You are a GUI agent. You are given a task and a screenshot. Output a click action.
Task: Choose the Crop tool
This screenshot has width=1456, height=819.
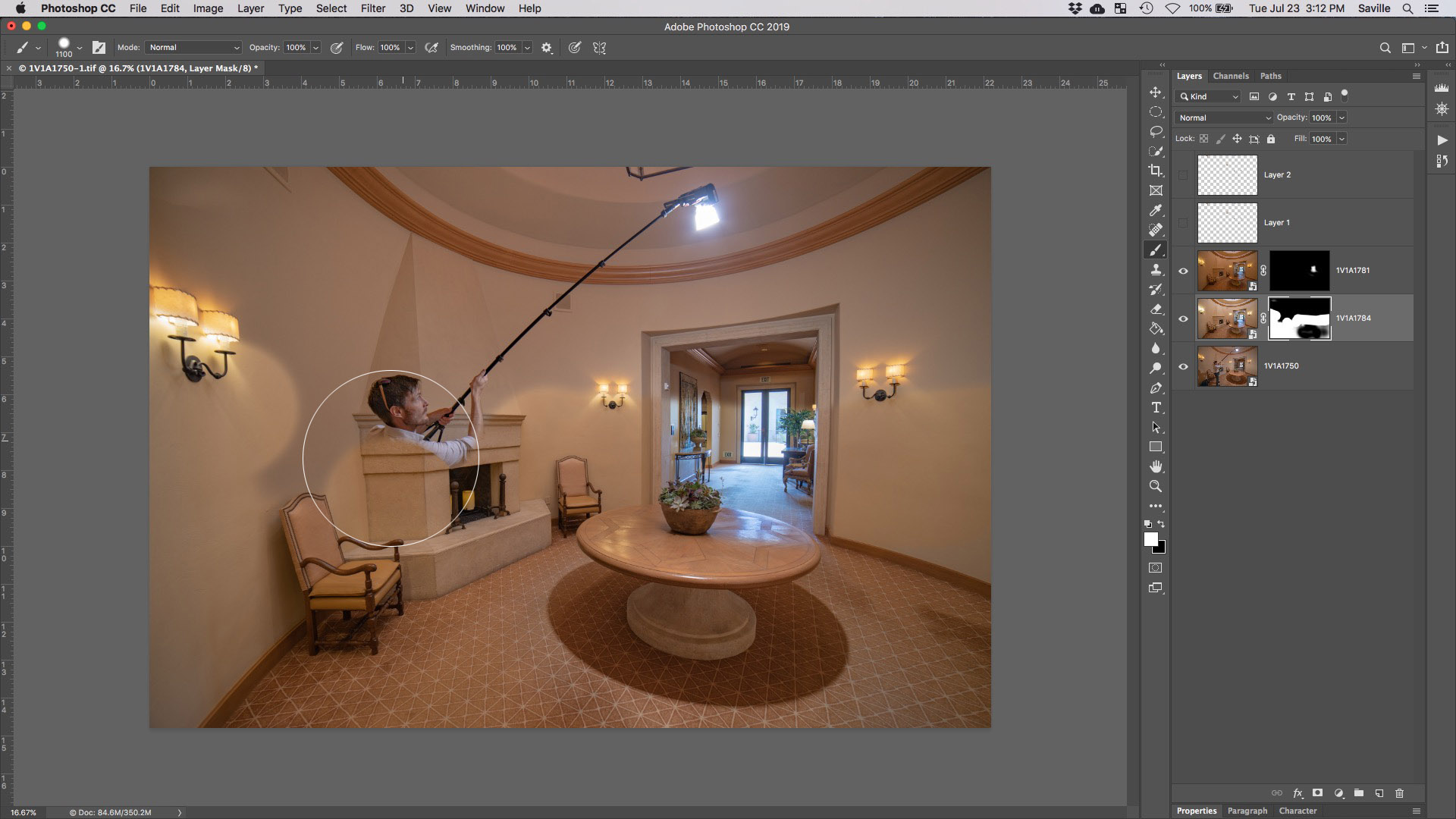pyautogui.click(x=1156, y=171)
